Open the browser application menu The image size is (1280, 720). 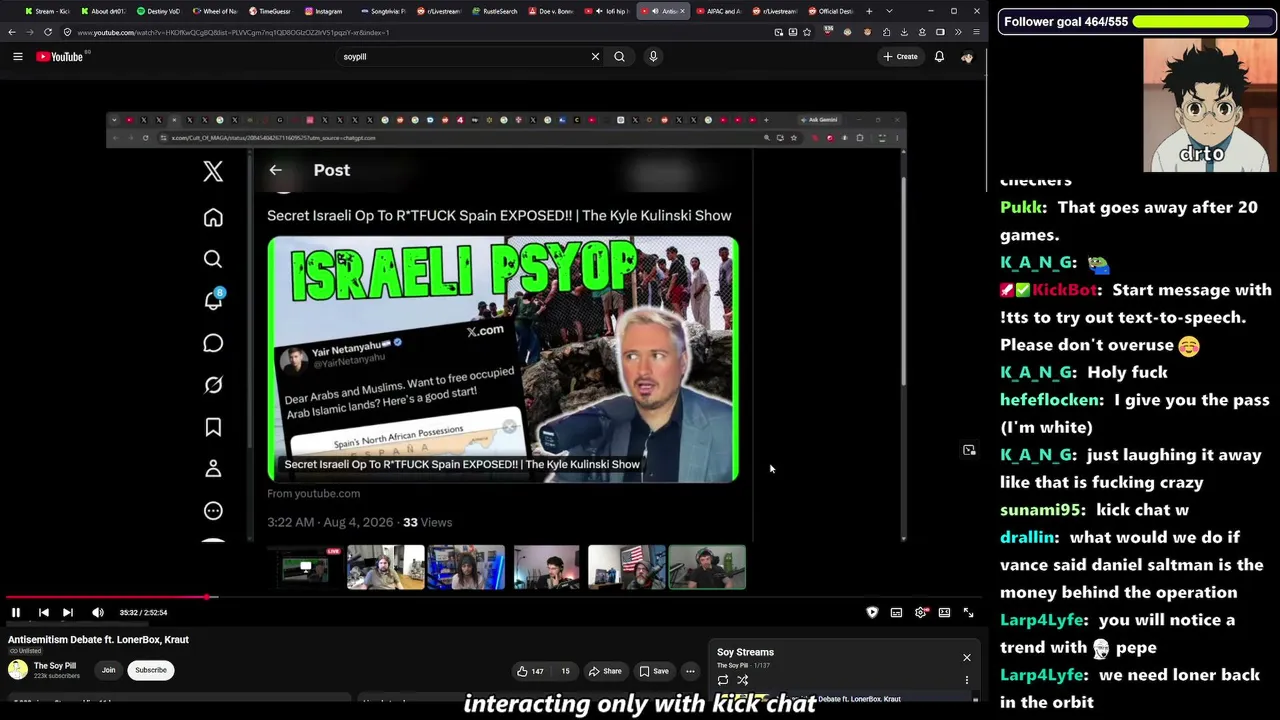point(976,32)
